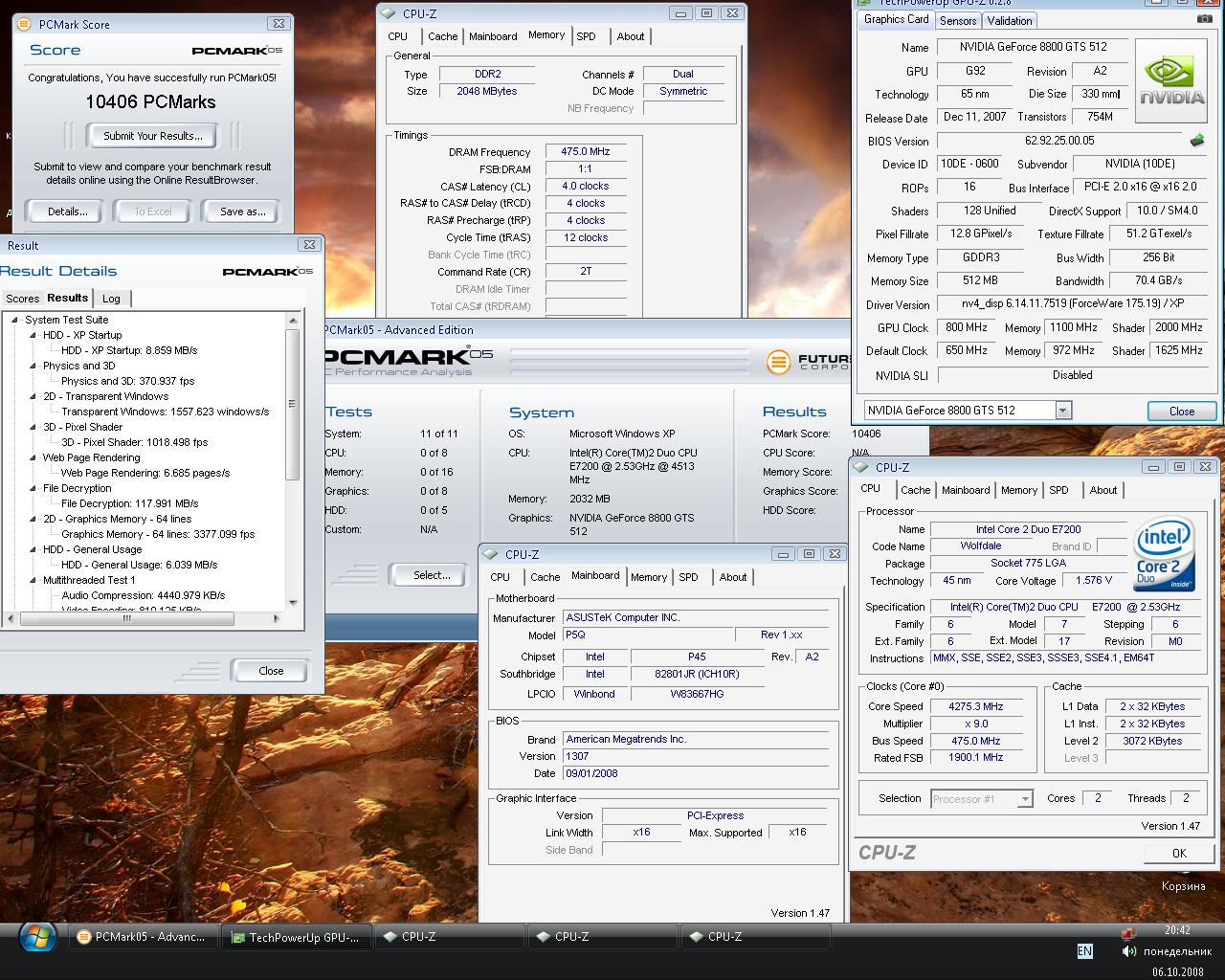Image resolution: width=1225 pixels, height=980 pixels.
Task: Collapse the Web Page Rendering node
Action: click(33, 457)
